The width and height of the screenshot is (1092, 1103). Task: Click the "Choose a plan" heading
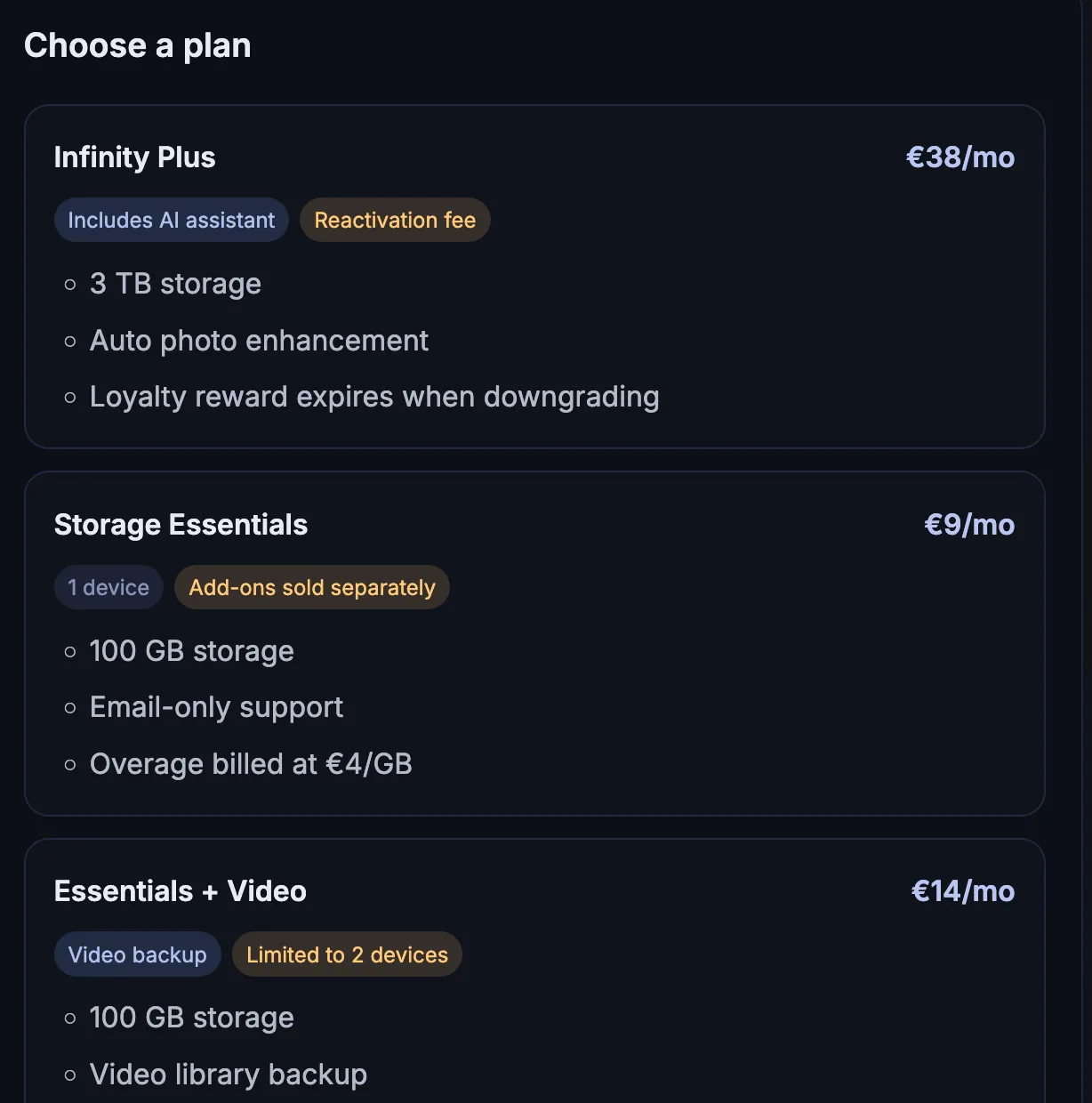point(138,44)
